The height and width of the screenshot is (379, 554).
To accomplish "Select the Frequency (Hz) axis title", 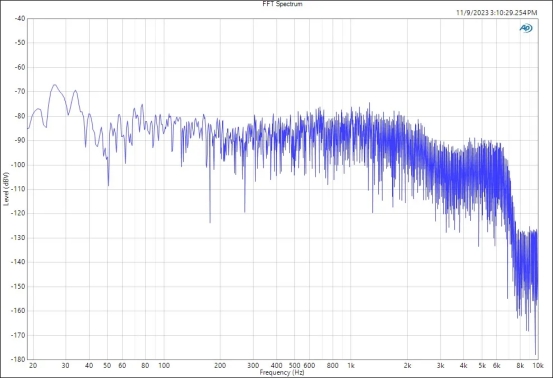I will 282,372.
